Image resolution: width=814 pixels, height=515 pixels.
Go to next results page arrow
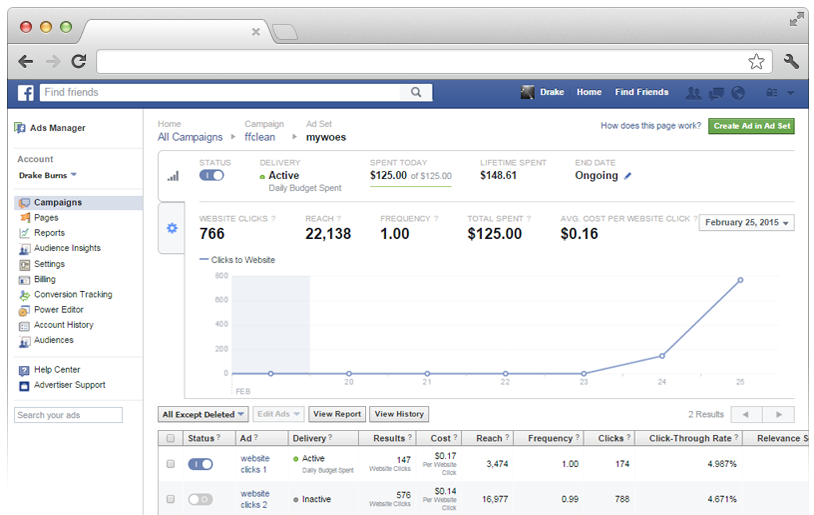point(778,414)
